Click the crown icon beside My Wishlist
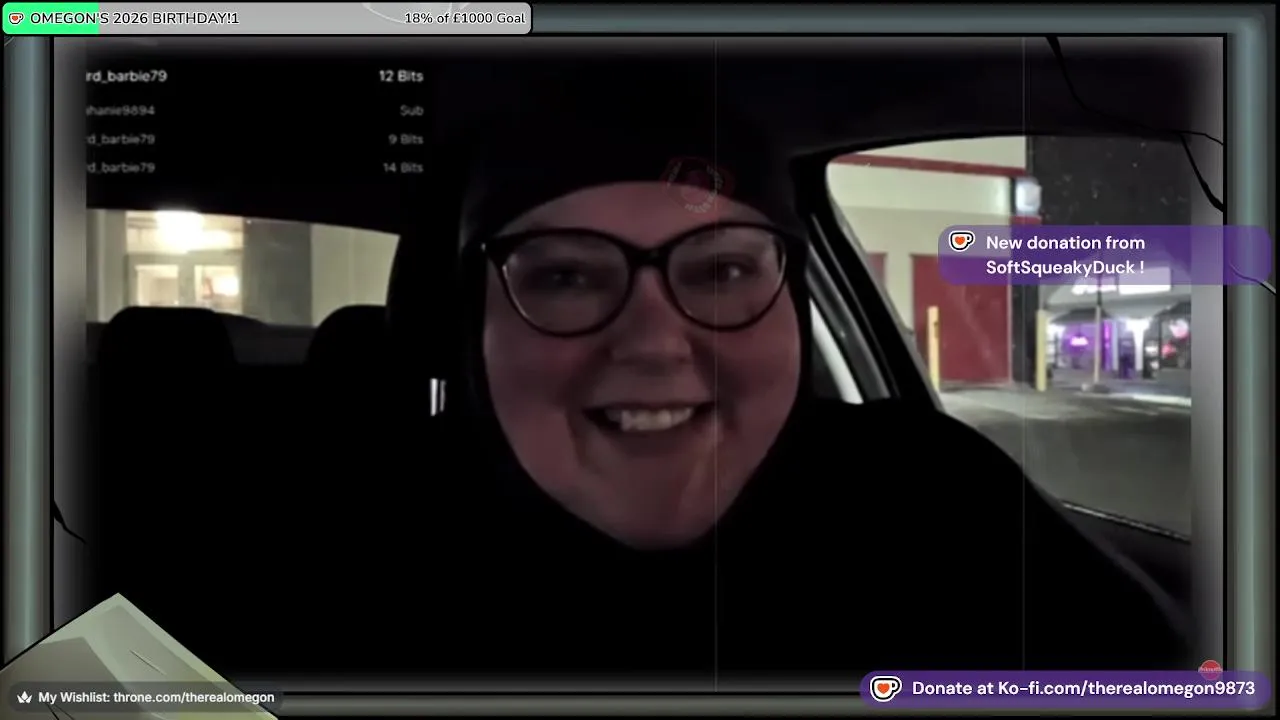 [25, 697]
